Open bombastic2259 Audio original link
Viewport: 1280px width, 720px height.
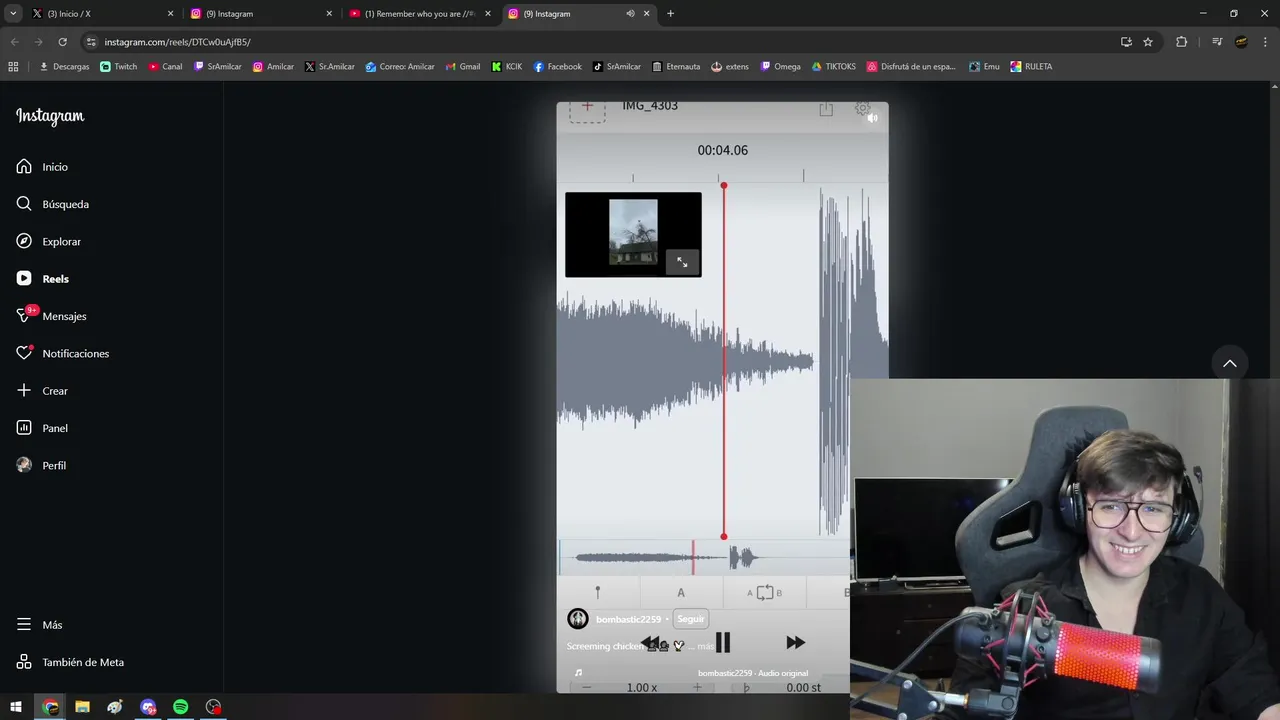752,673
